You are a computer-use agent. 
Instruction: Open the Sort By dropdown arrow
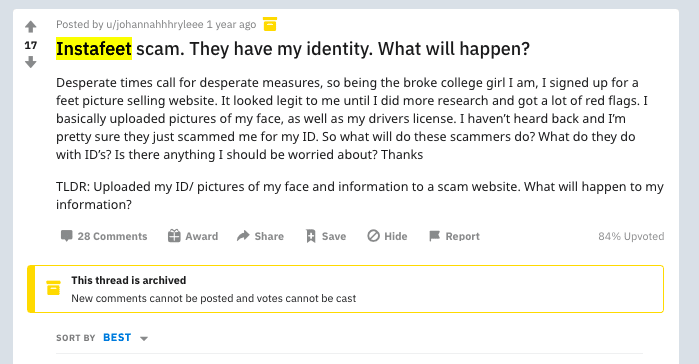point(144,339)
